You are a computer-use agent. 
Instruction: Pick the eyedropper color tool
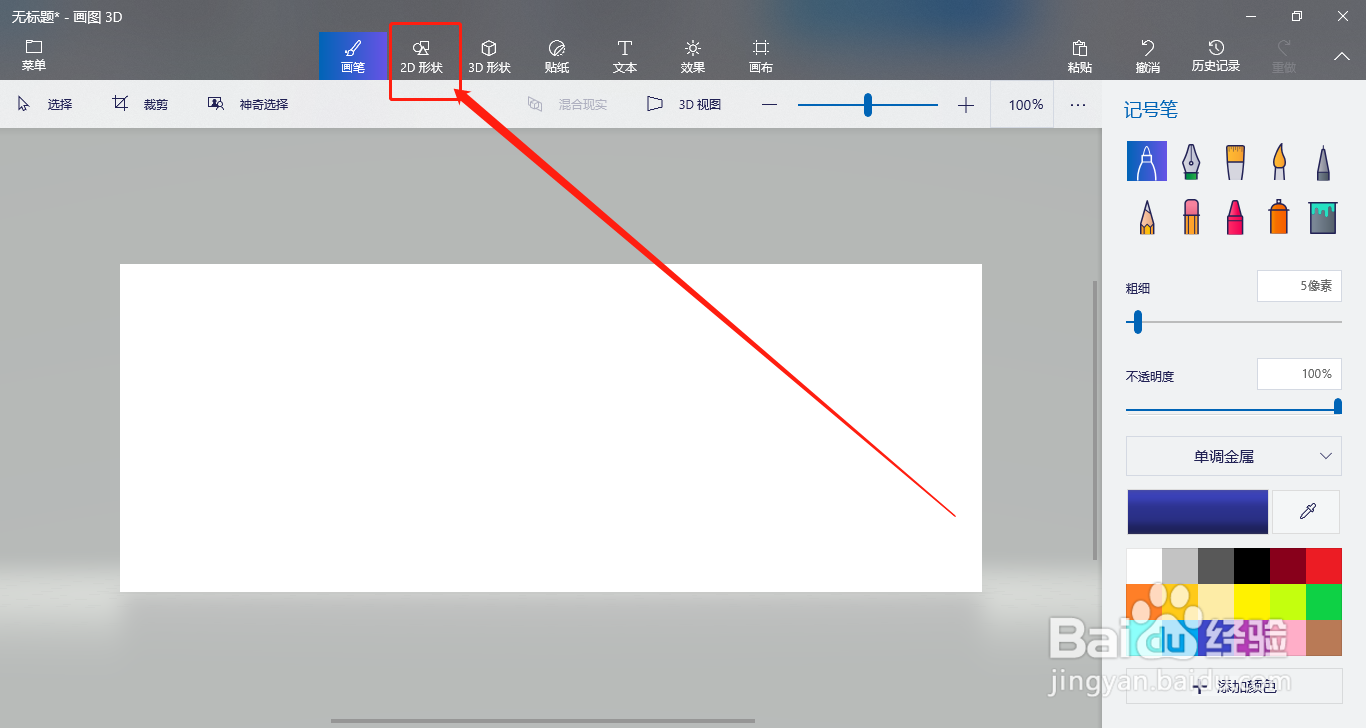[x=1306, y=512]
